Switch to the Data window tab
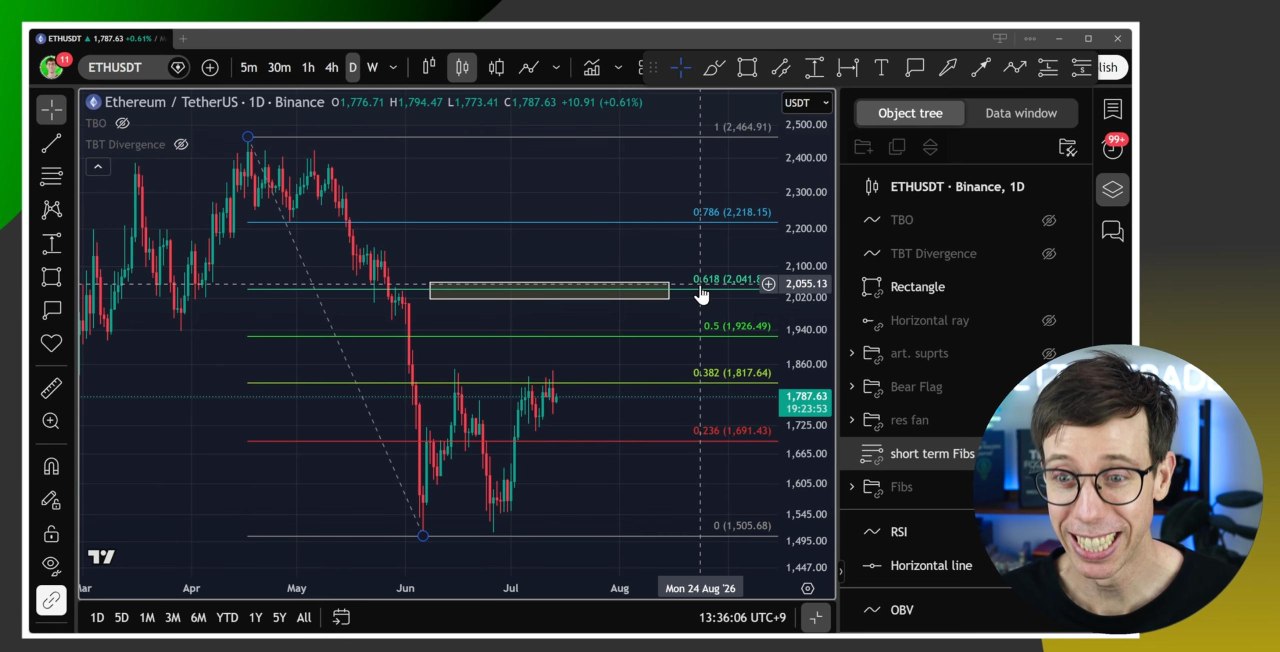The width and height of the screenshot is (1280, 652). point(1021,113)
